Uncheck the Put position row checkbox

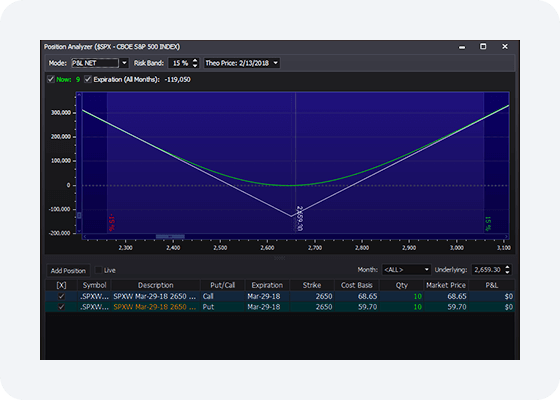pos(61,307)
